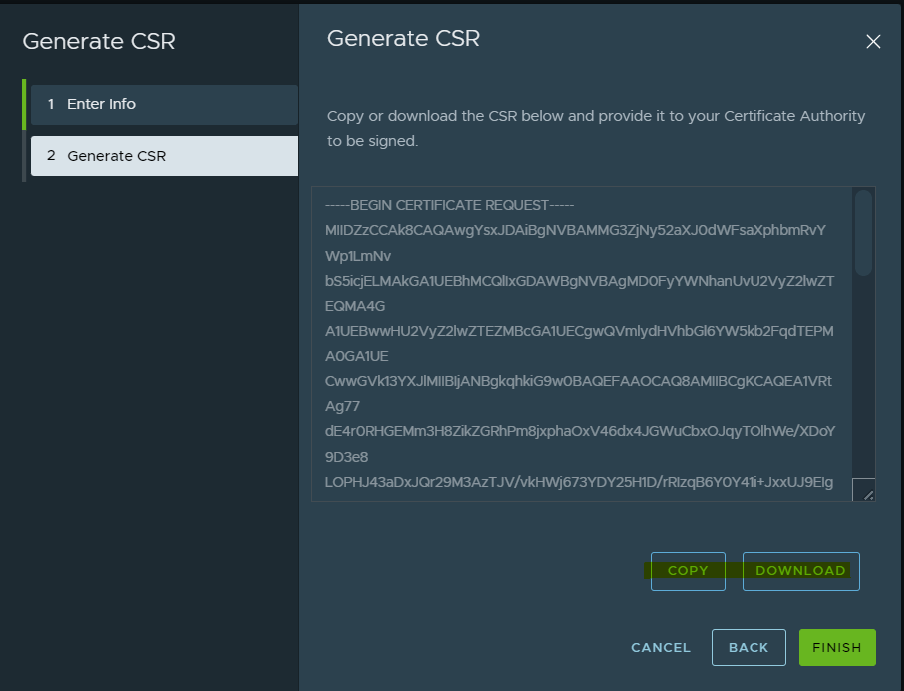Viewport: 904px width, 691px height.
Task: Click the CSR text area scrollbar thumb
Action: [x=862, y=232]
